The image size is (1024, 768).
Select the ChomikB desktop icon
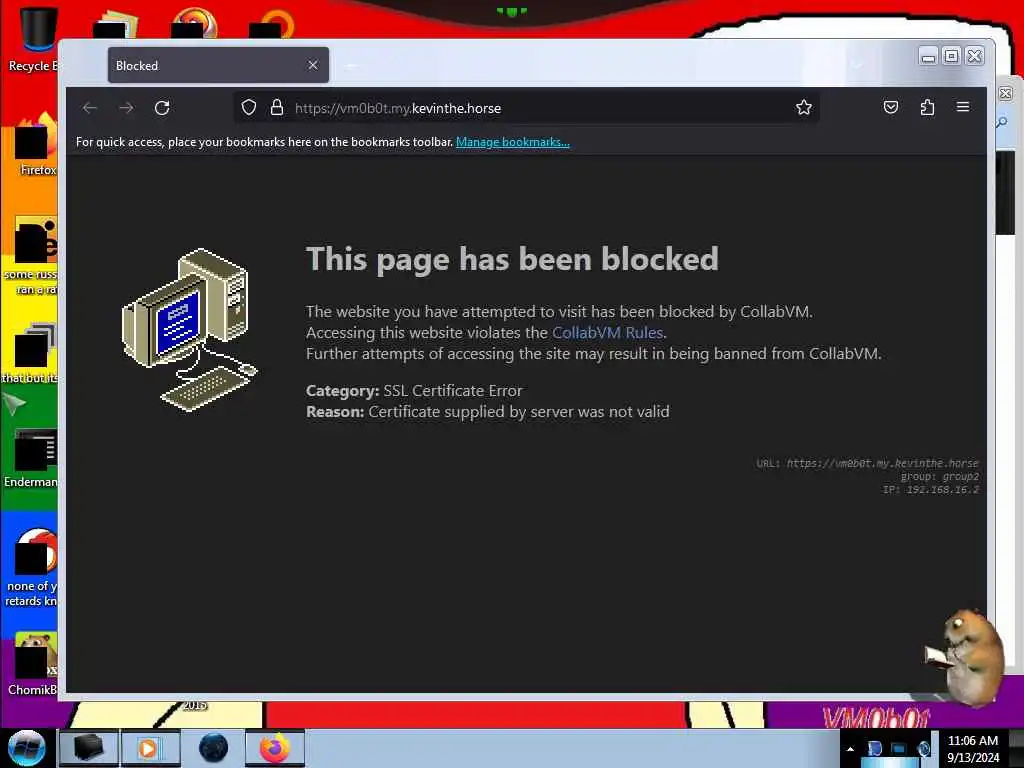tap(33, 663)
